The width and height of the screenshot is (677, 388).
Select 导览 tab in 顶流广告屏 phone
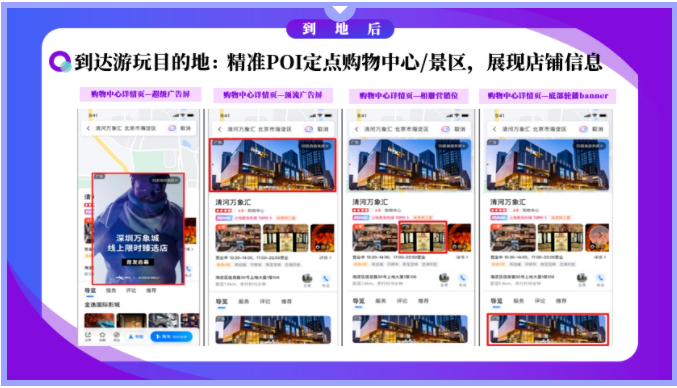coord(221,301)
